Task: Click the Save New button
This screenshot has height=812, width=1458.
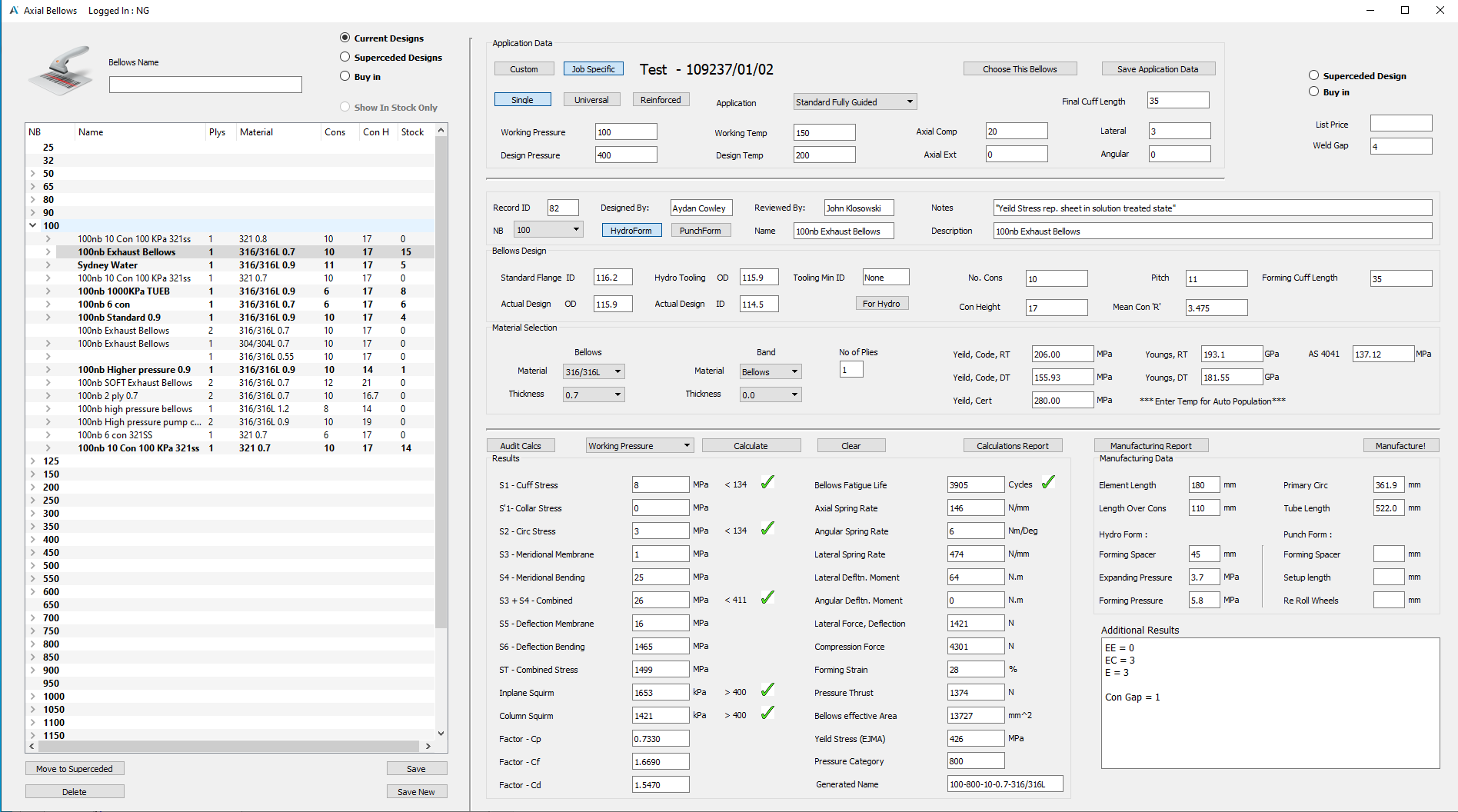Action: (x=416, y=791)
